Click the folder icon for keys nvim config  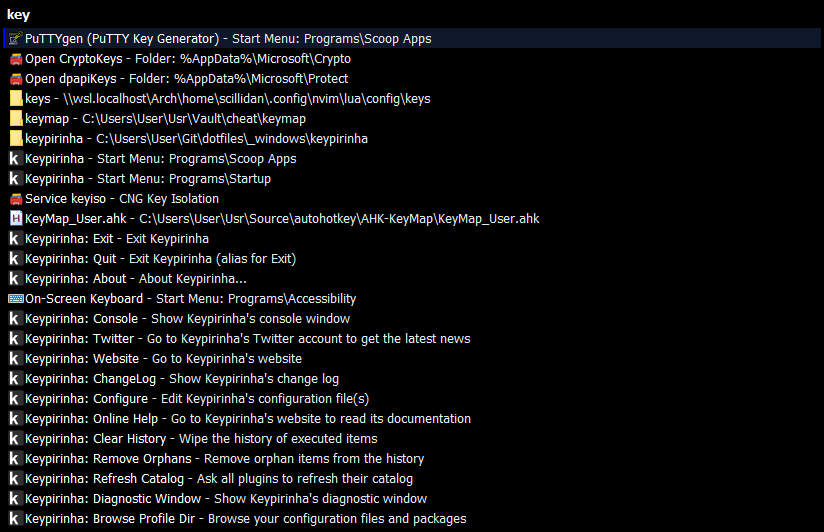[16, 98]
